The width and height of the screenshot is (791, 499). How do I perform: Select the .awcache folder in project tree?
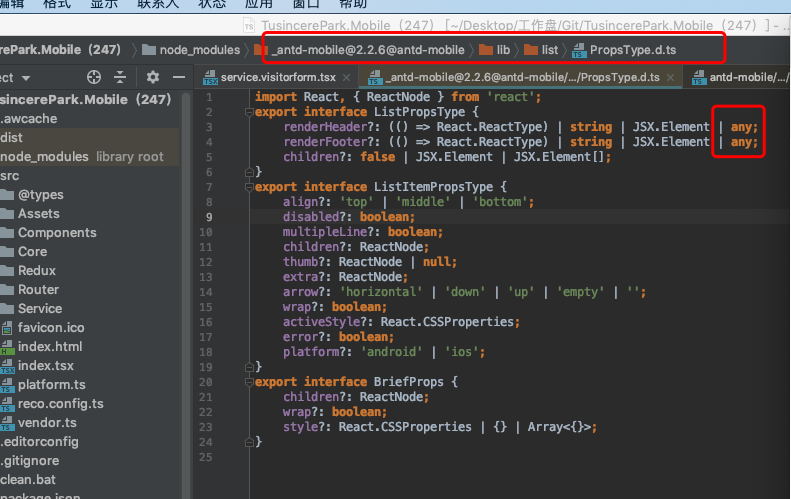coord(29,119)
